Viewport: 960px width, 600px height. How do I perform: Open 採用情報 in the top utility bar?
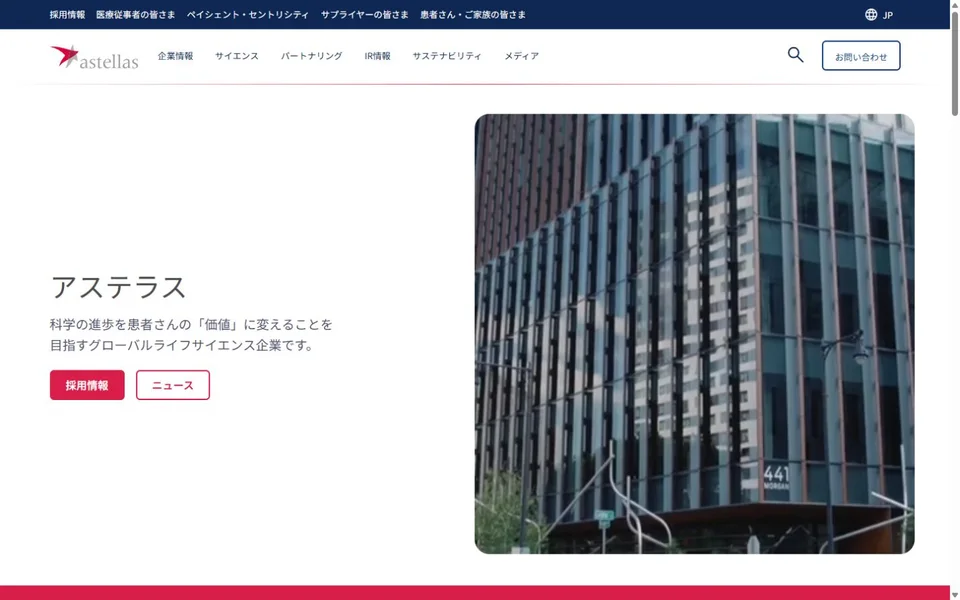pyautogui.click(x=67, y=15)
